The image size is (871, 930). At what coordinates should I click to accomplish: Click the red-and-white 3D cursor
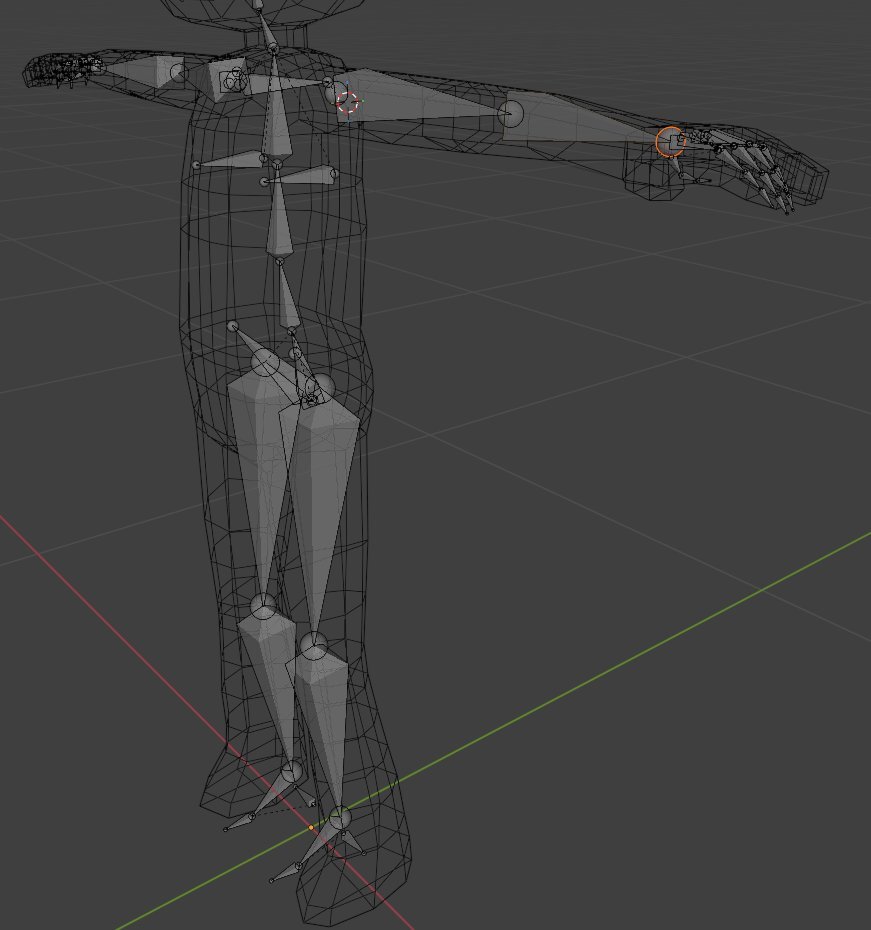(x=347, y=102)
